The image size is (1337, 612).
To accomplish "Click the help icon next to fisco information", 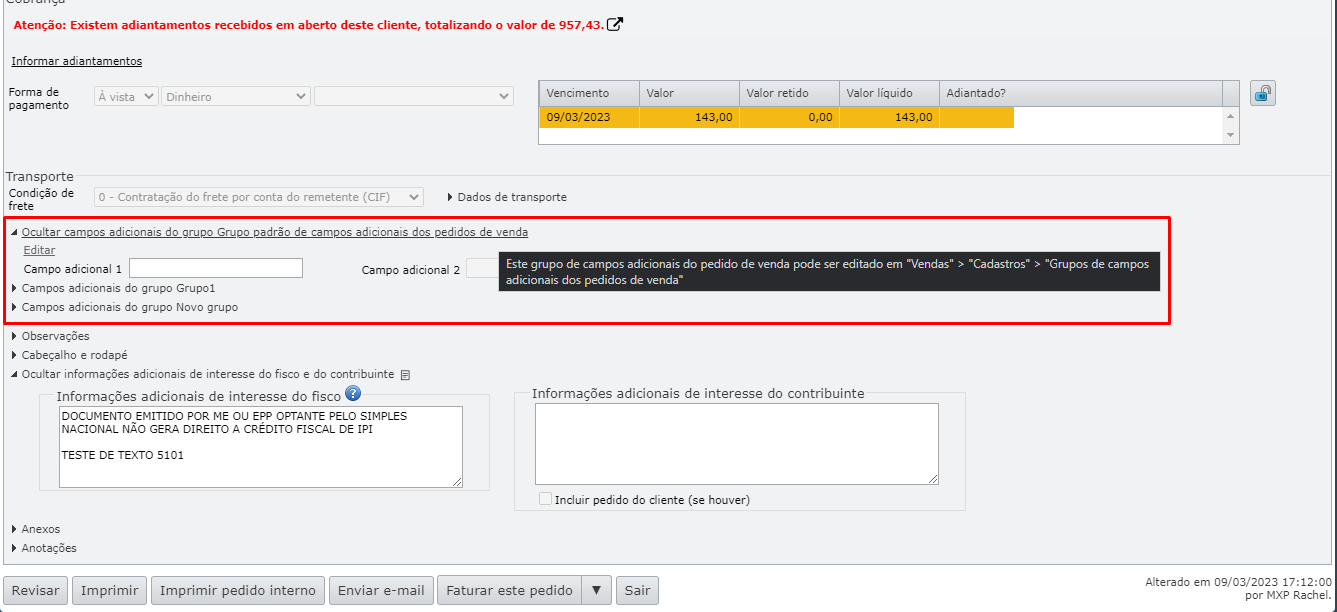I will pos(352,394).
